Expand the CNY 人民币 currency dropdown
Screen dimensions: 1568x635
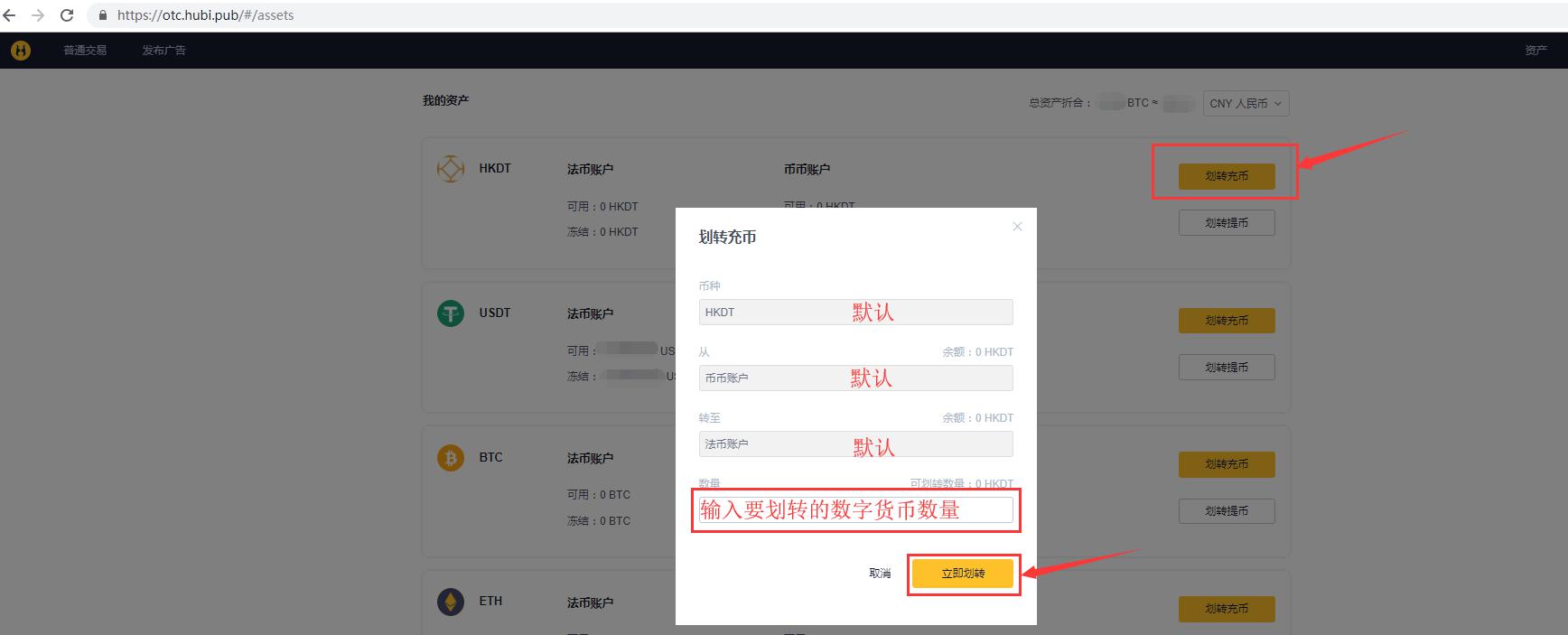coord(1246,104)
